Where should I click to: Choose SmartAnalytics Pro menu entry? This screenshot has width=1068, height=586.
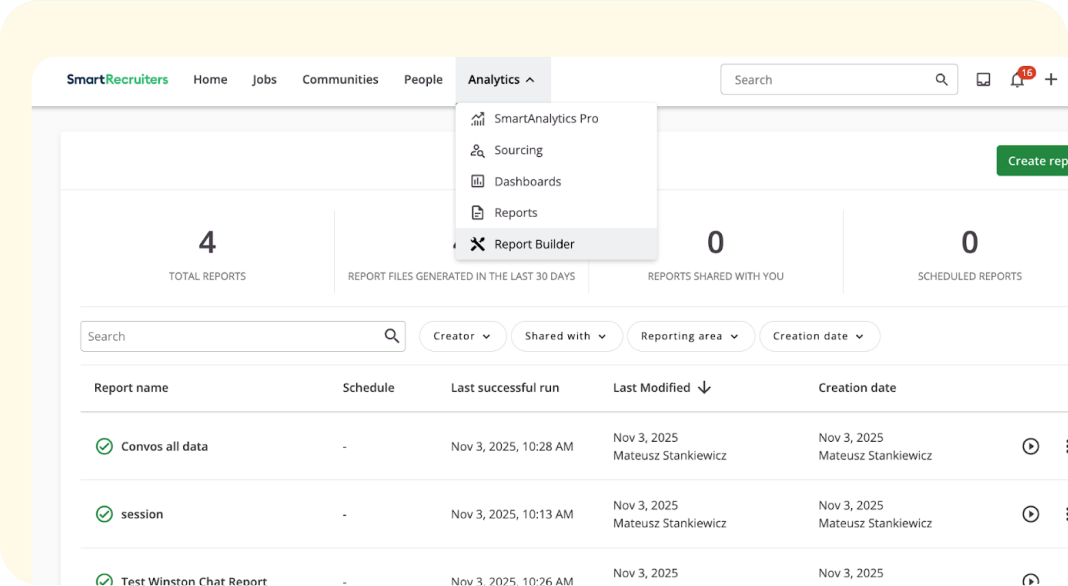coord(546,119)
